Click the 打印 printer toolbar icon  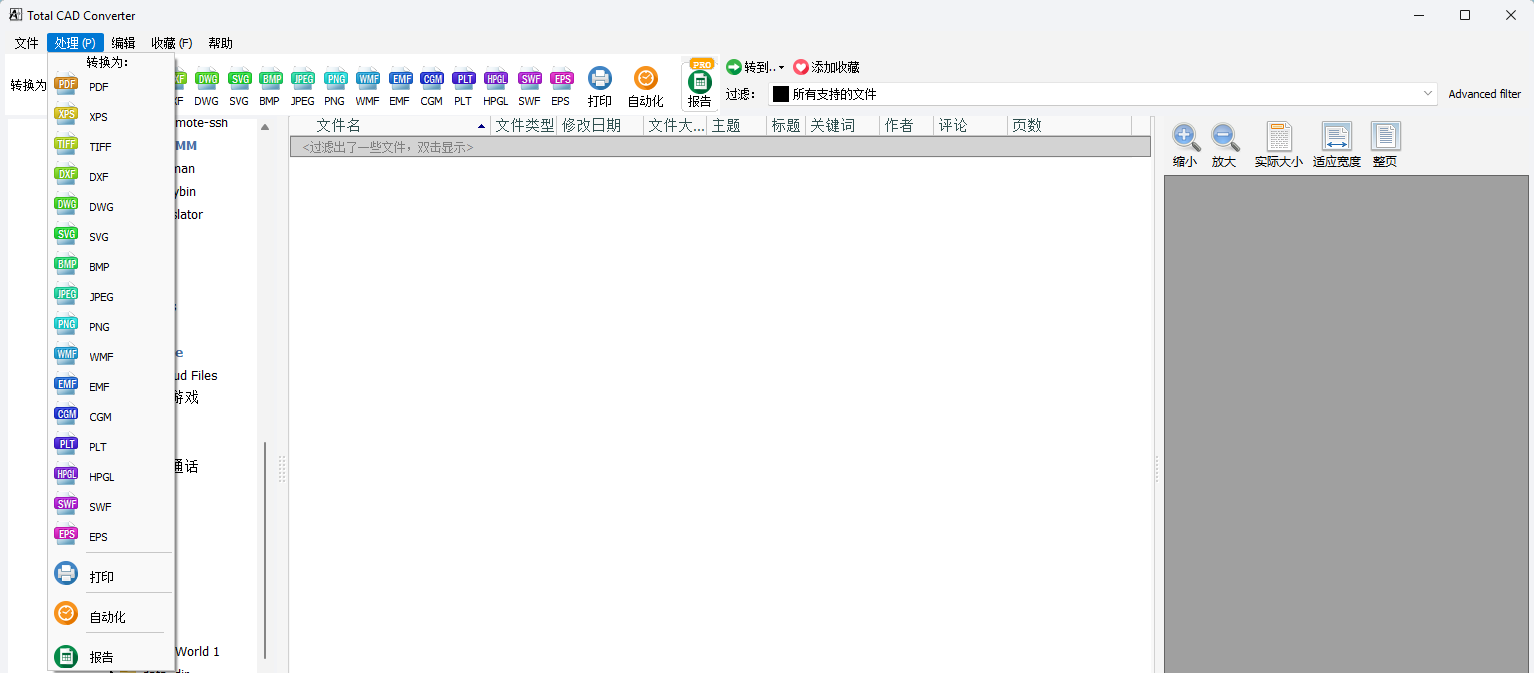tap(600, 87)
